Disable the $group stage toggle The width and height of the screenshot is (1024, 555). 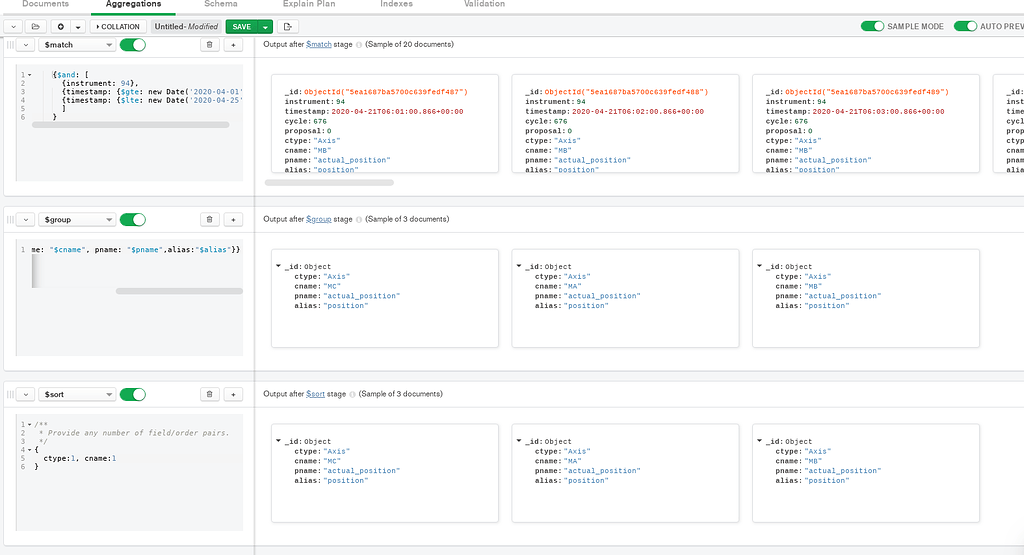pyautogui.click(x=132, y=219)
